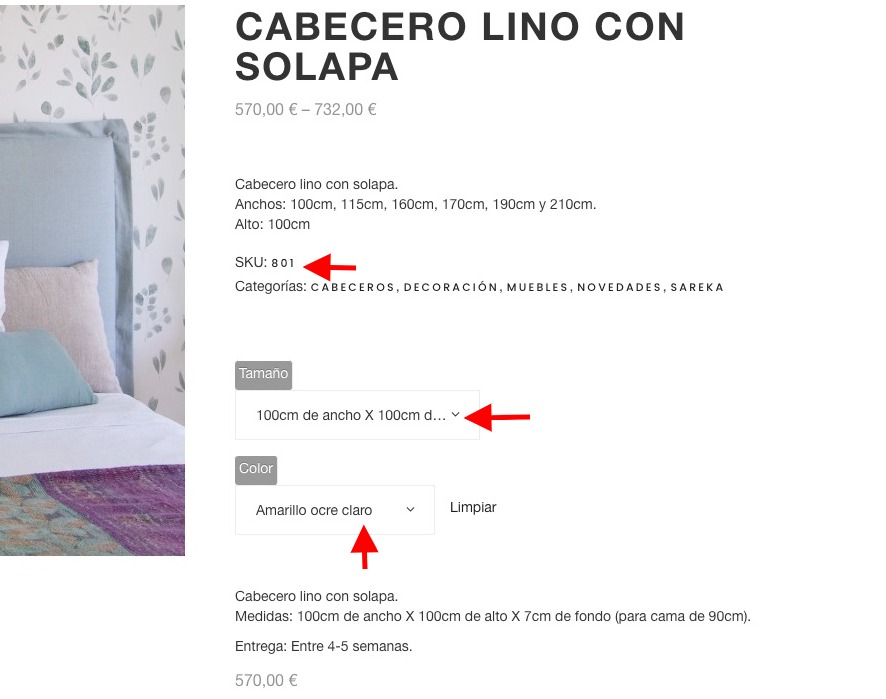Click the headboard product image
This screenshot has height=699, width=886.
[x=92, y=280]
